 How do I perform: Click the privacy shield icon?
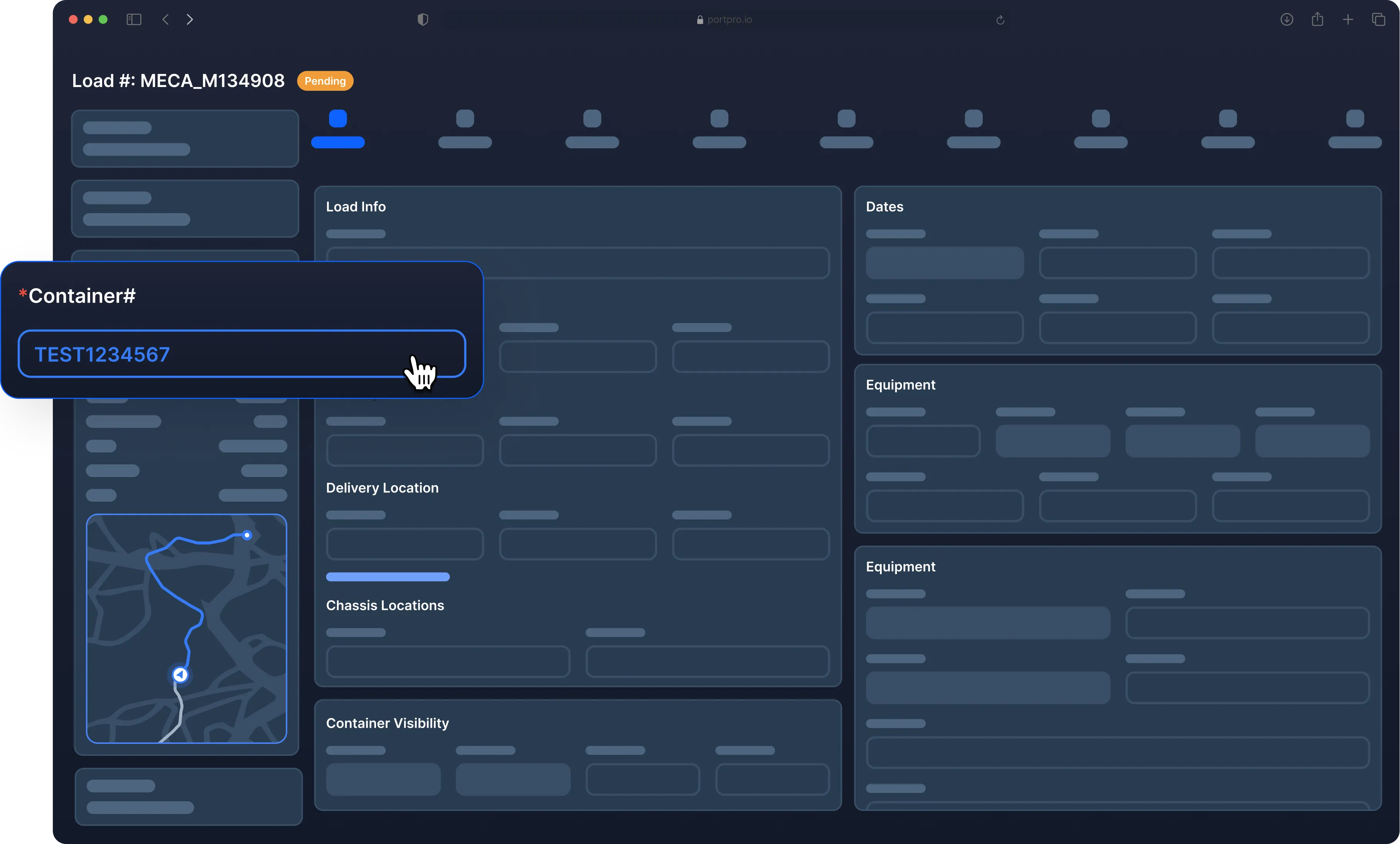[423, 20]
